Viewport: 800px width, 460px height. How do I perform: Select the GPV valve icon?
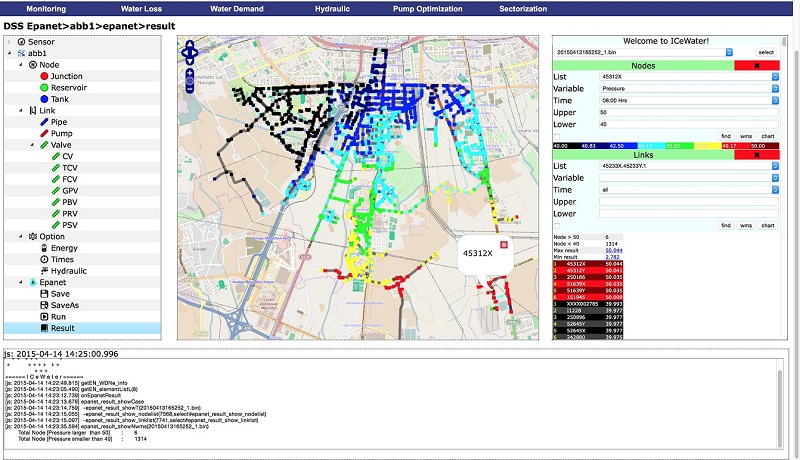(x=56, y=191)
